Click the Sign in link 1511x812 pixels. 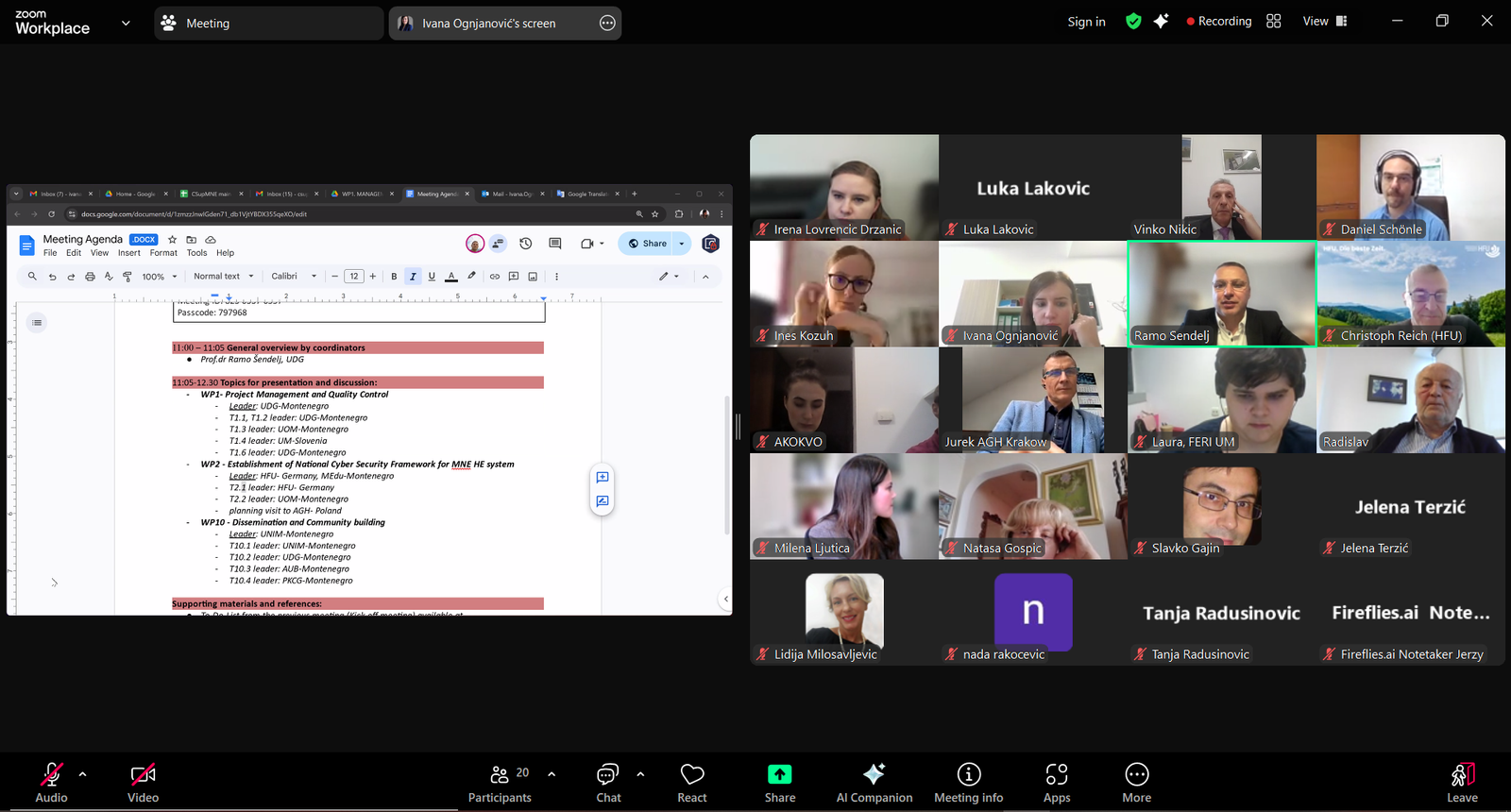pyautogui.click(x=1086, y=22)
